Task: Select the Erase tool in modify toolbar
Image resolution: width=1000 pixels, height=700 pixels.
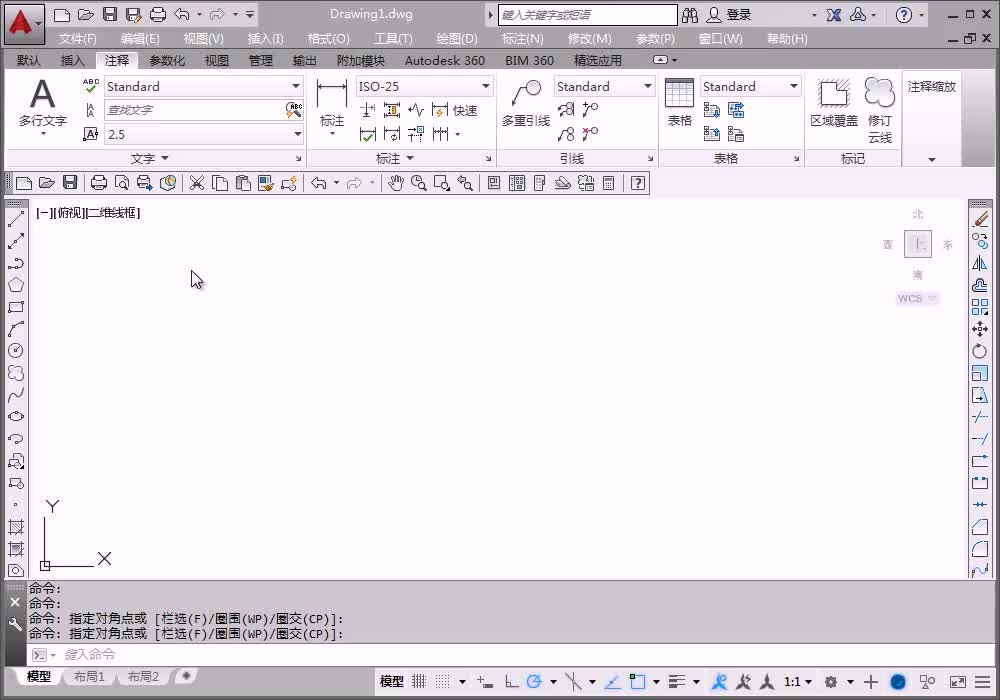Action: pyautogui.click(x=980, y=219)
